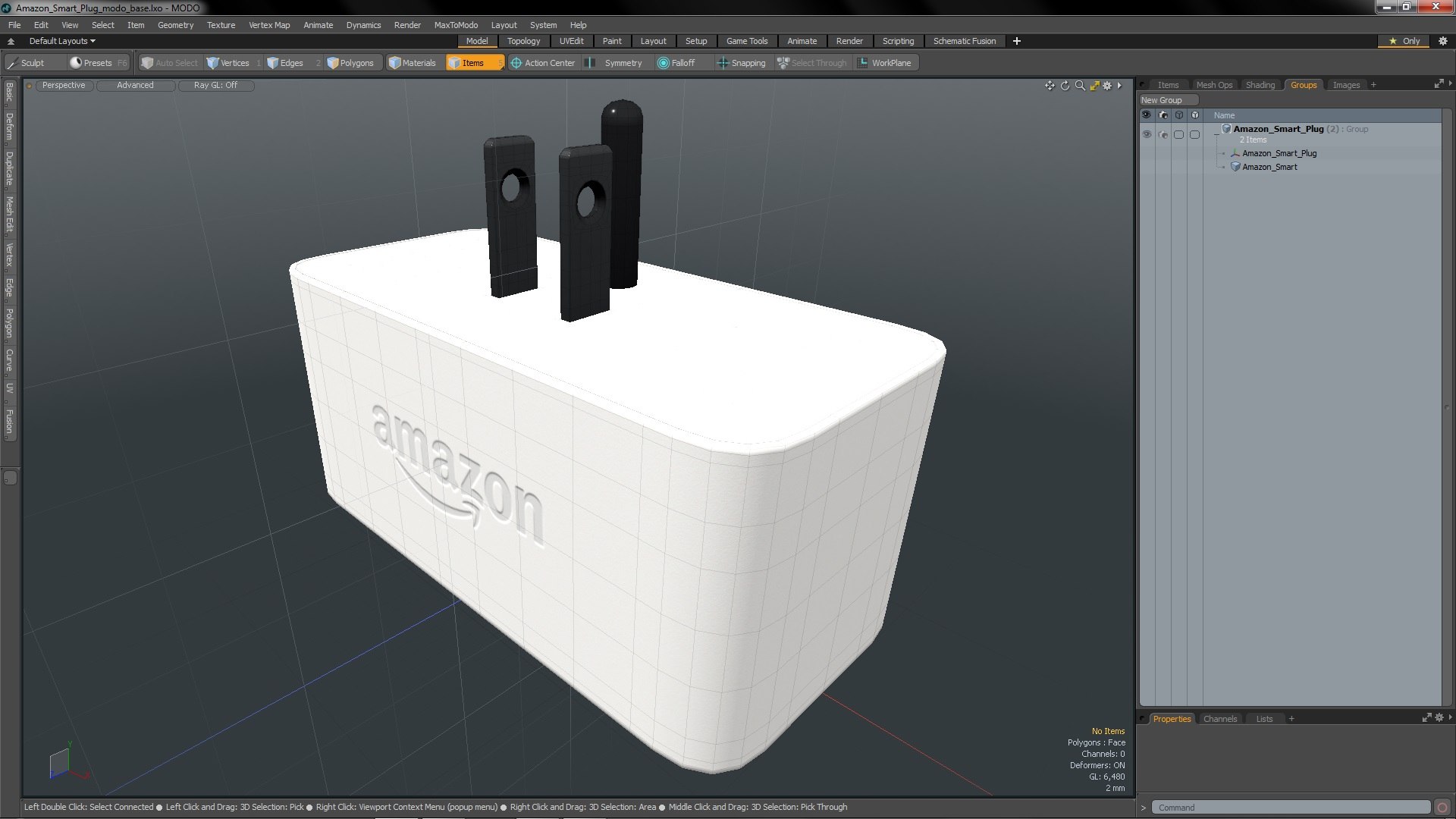Image resolution: width=1456 pixels, height=819 pixels.
Task: Open Properties panel more-options arrow
Action: click(1451, 717)
